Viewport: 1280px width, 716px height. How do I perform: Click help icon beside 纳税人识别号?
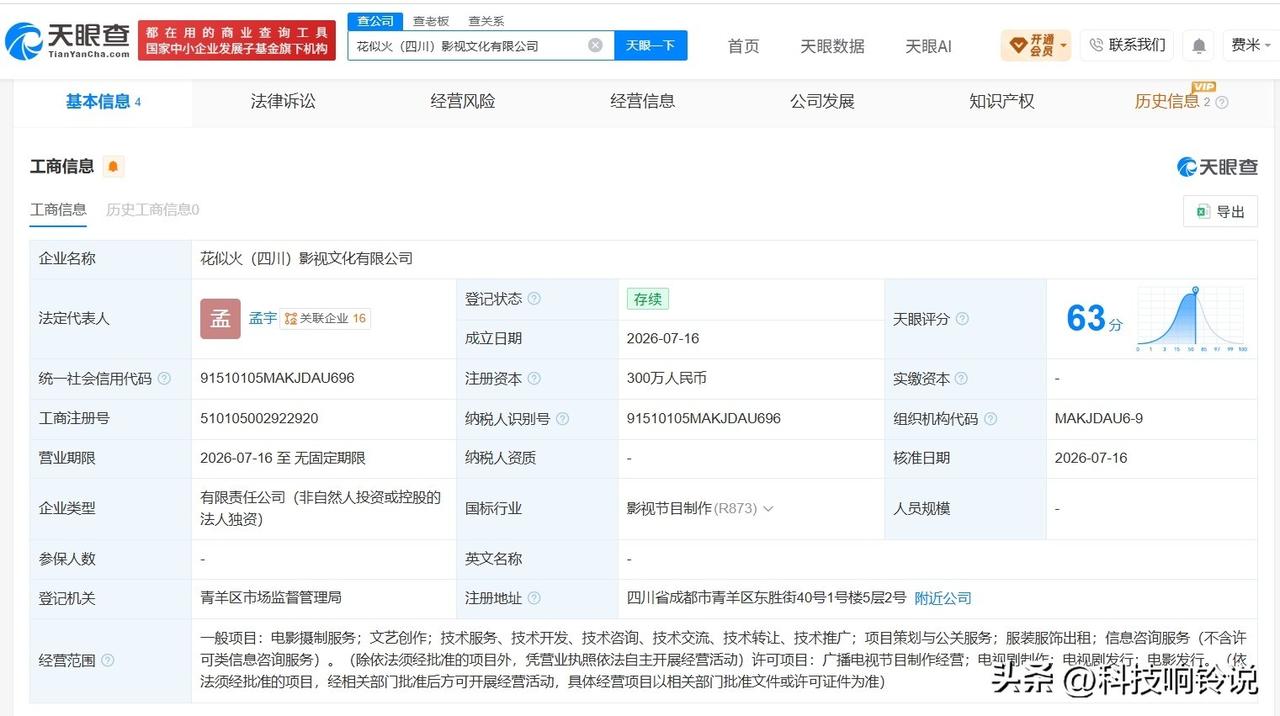(x=563, y=419)
